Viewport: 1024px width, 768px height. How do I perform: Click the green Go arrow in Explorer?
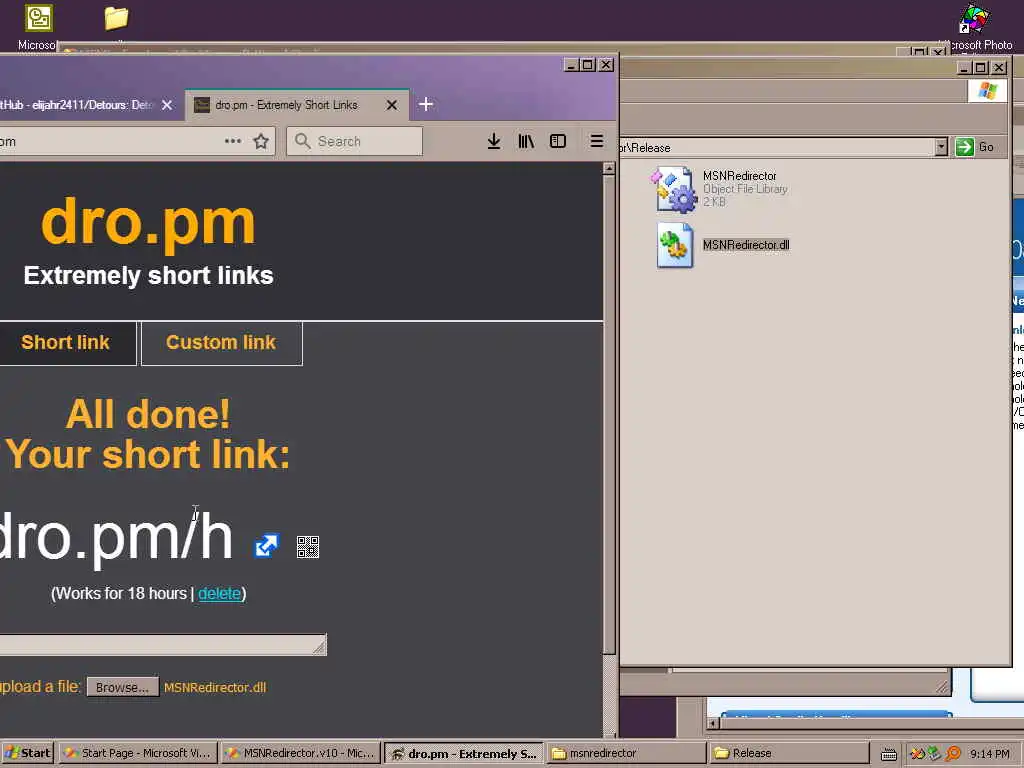click(x=965, y=147)
